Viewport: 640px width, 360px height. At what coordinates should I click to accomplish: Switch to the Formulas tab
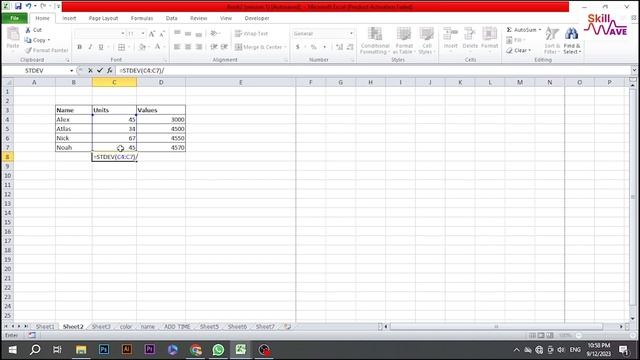click(x=142, y=18)
